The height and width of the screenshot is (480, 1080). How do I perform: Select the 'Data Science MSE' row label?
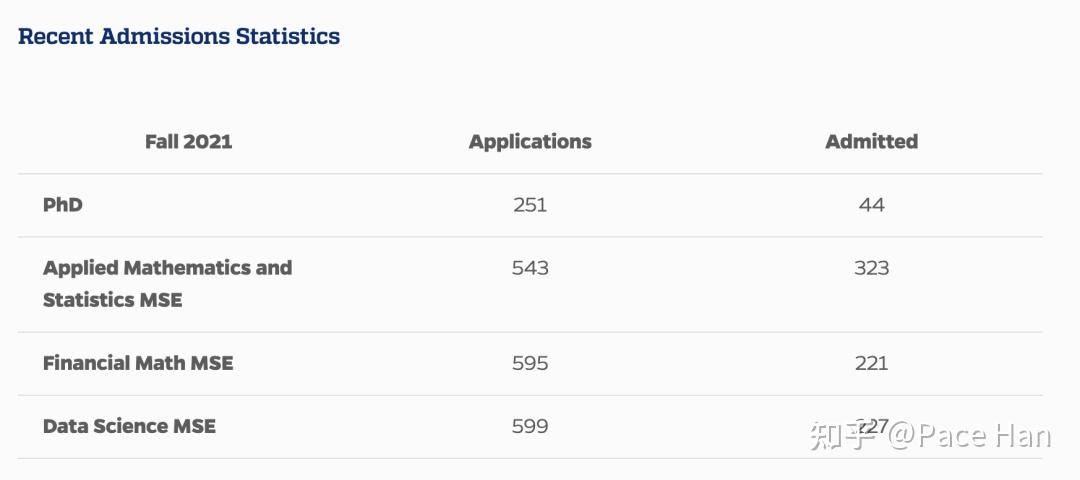[129, 426]
